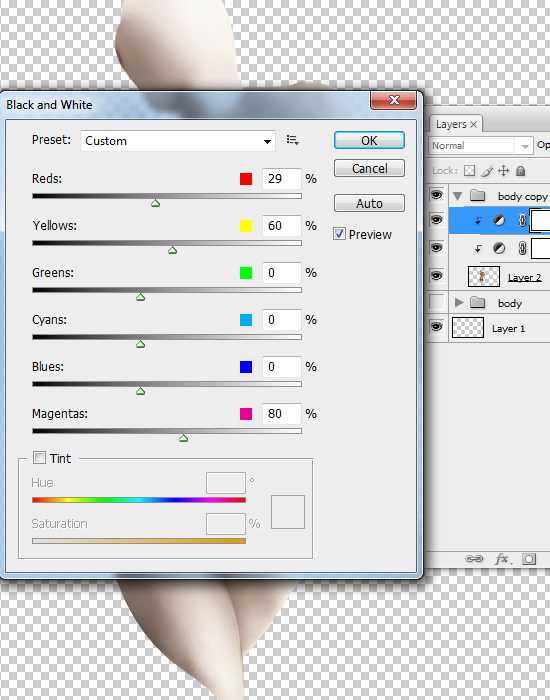Enable the Tint checkbox
The height and width of the screenshot is (700, 550).
pos(39,458)
